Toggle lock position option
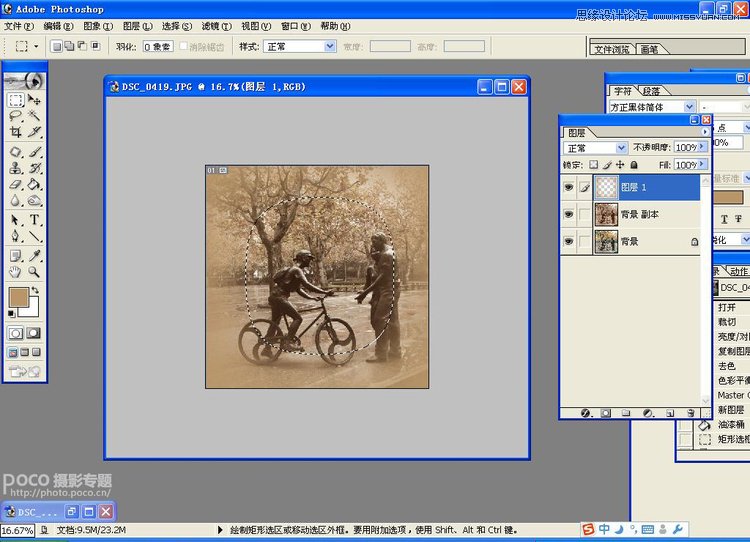 tap(620, 165)
